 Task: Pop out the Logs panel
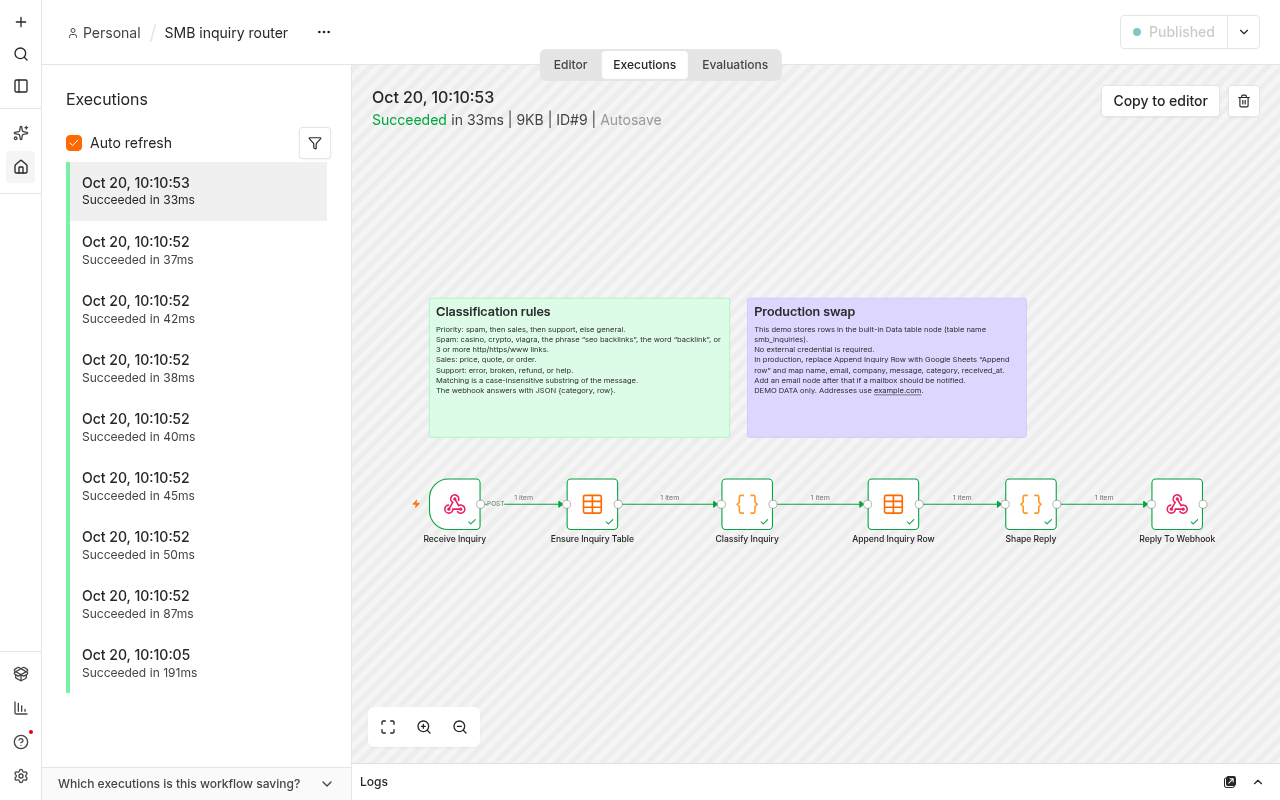click(1230, 782)
